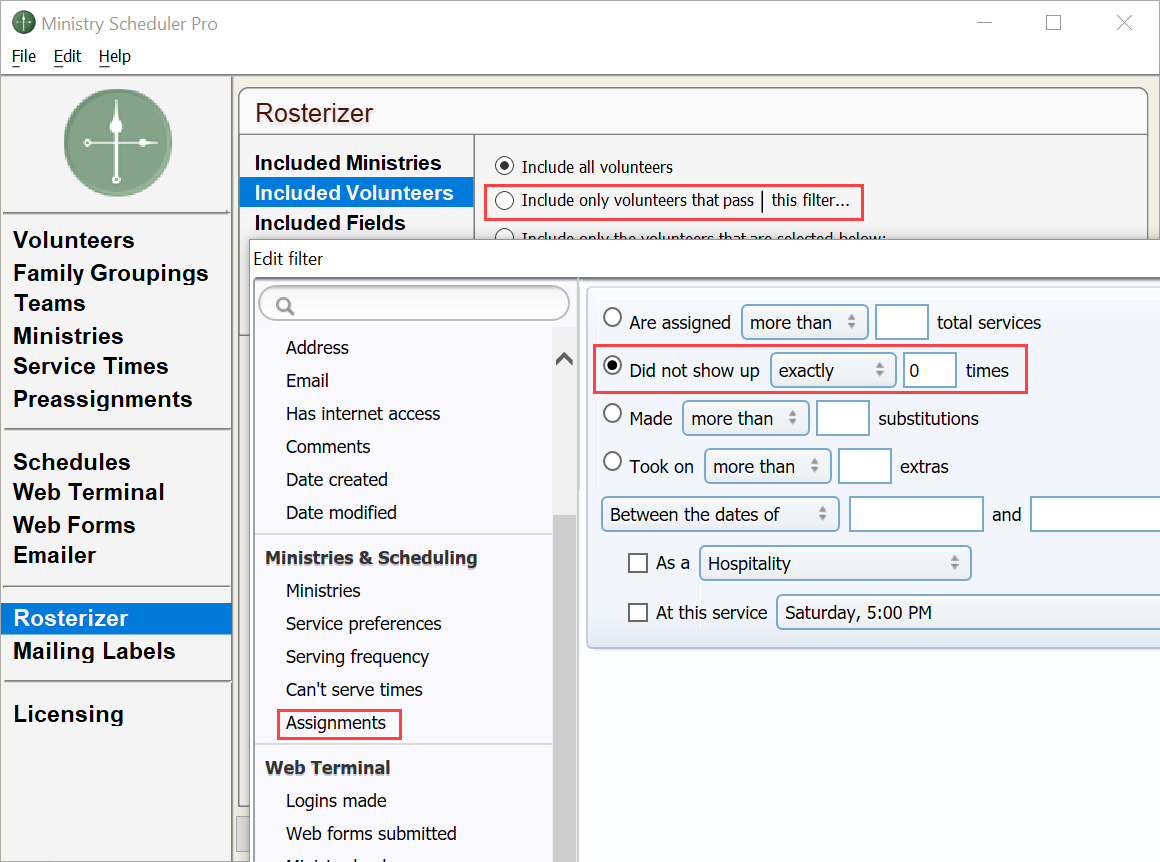Open the 'exactly' comparison dropdown
Image resolution: width=1160 pixels, height=862 pixels.
pos(832,371)
